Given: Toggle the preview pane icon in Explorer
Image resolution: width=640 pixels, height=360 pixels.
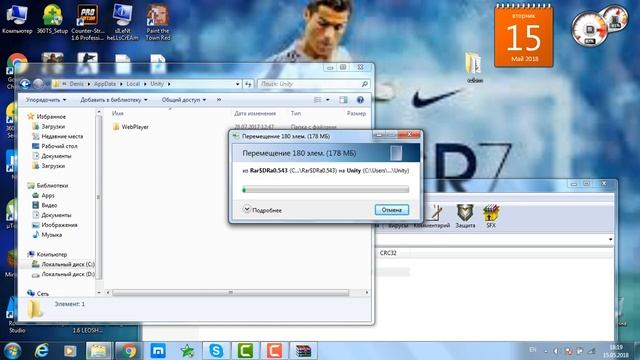Looking at the screenshot, I should (343, 100).
